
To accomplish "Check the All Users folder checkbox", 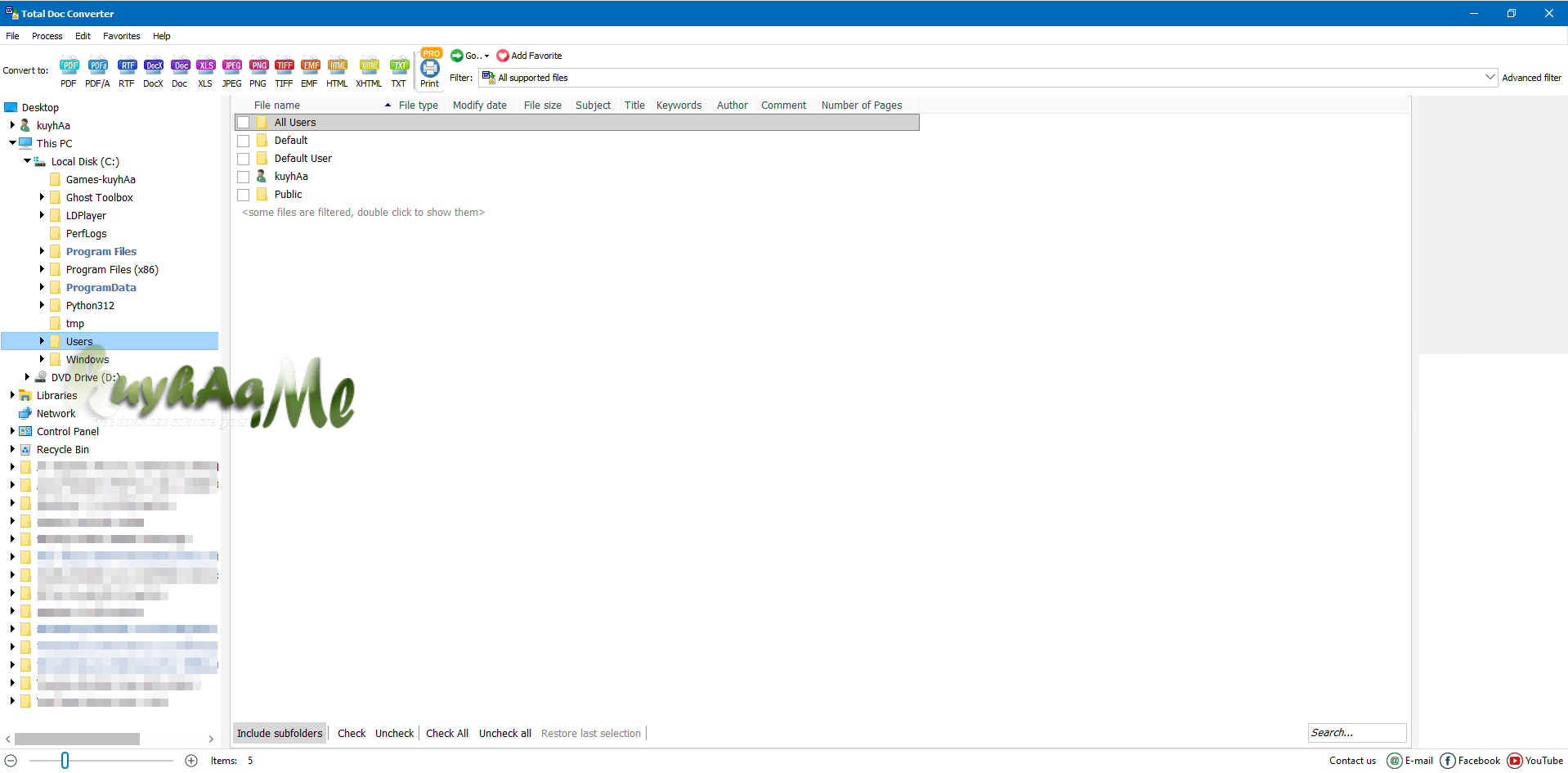I will (x=244, y=123).
